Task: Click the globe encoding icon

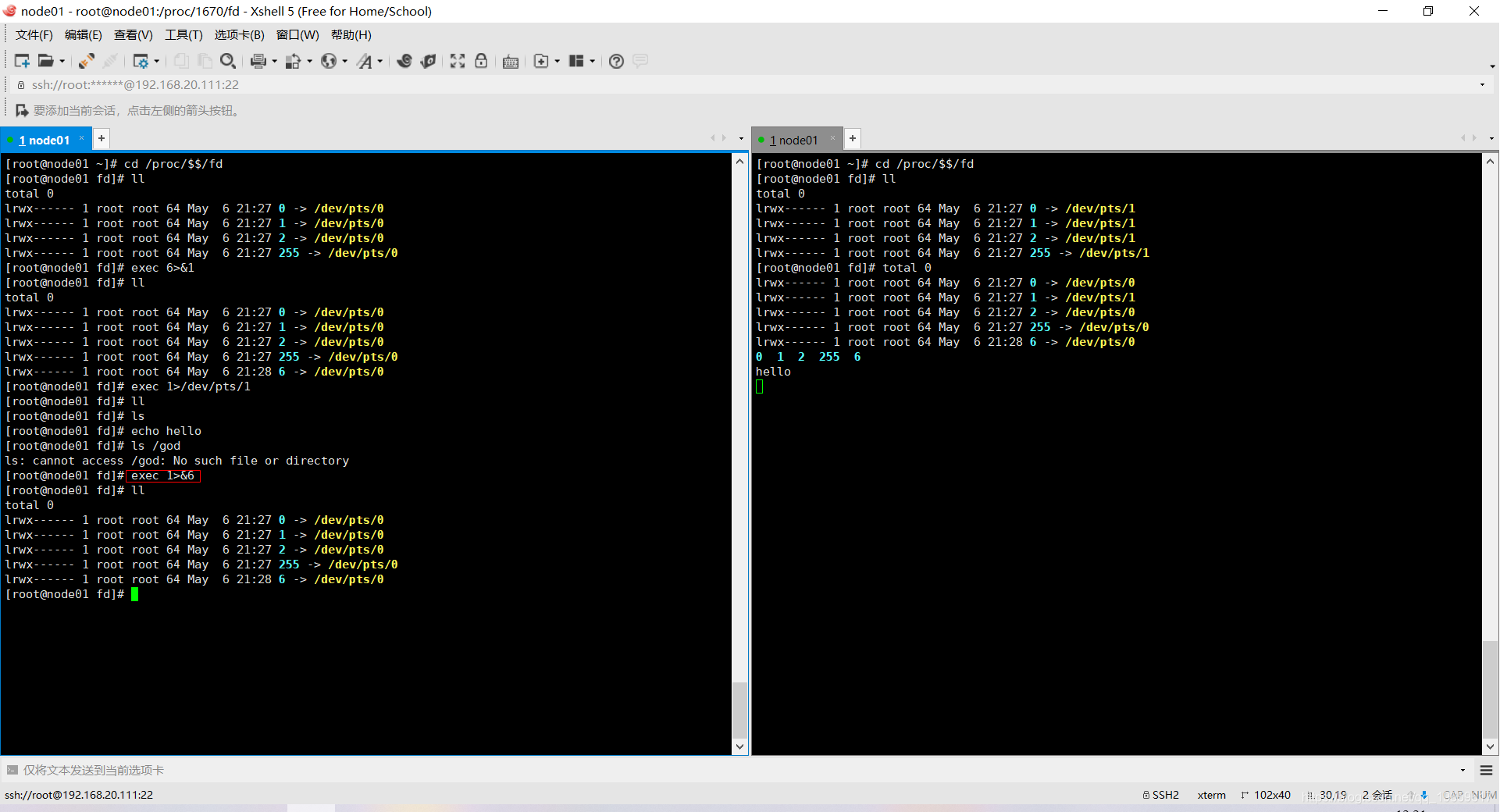Action: point(329,61)
